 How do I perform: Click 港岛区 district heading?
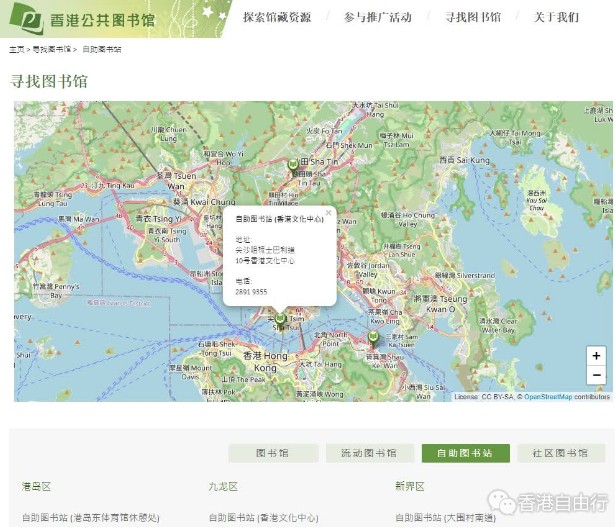pos(36,487)
